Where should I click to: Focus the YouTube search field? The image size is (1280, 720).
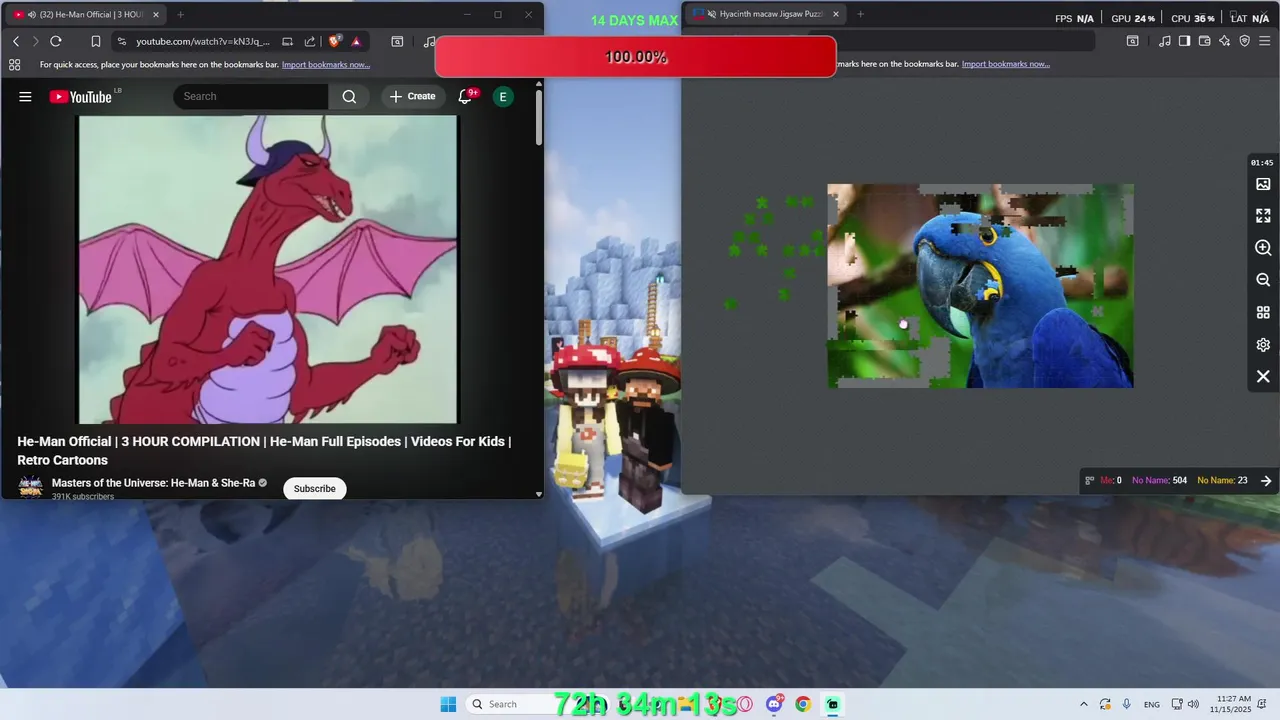251,97
